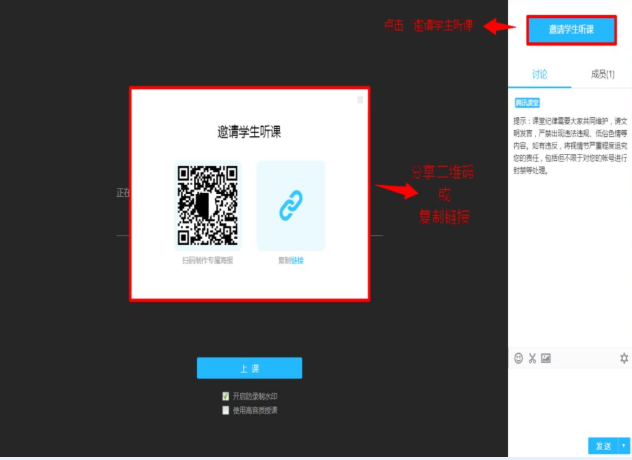The width and height of the screenshot is (632, 460).
Task: Click the 邀请学生听课 dialog title
Action: tap(249, 132)
